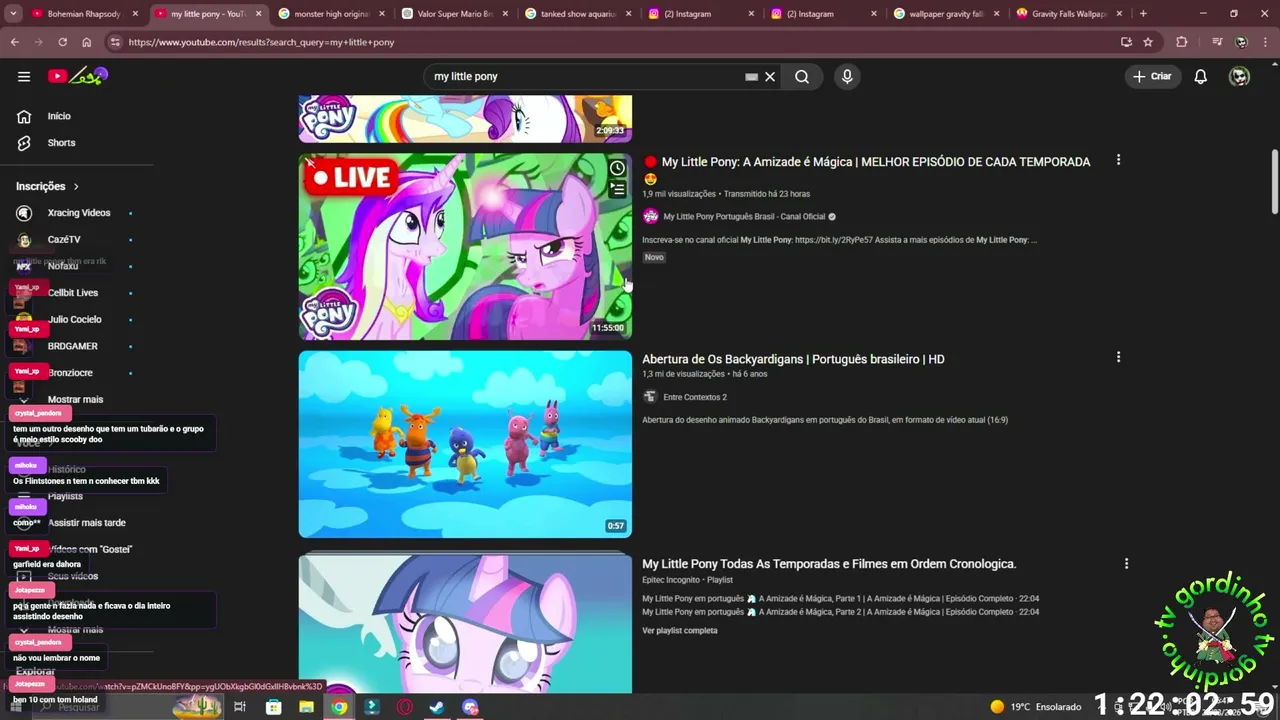Open File Explorer from the taskbar

pos(307,707)
